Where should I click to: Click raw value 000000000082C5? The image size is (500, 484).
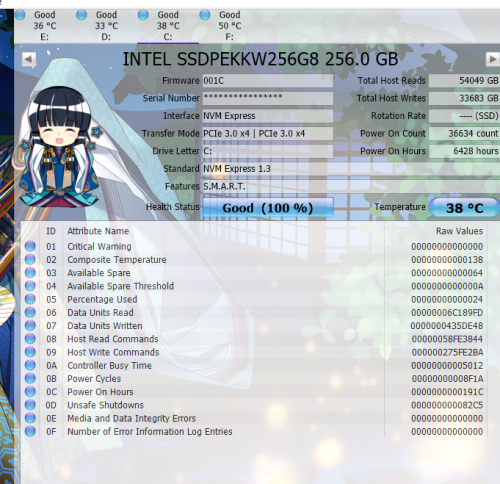(x=447, y=405)
